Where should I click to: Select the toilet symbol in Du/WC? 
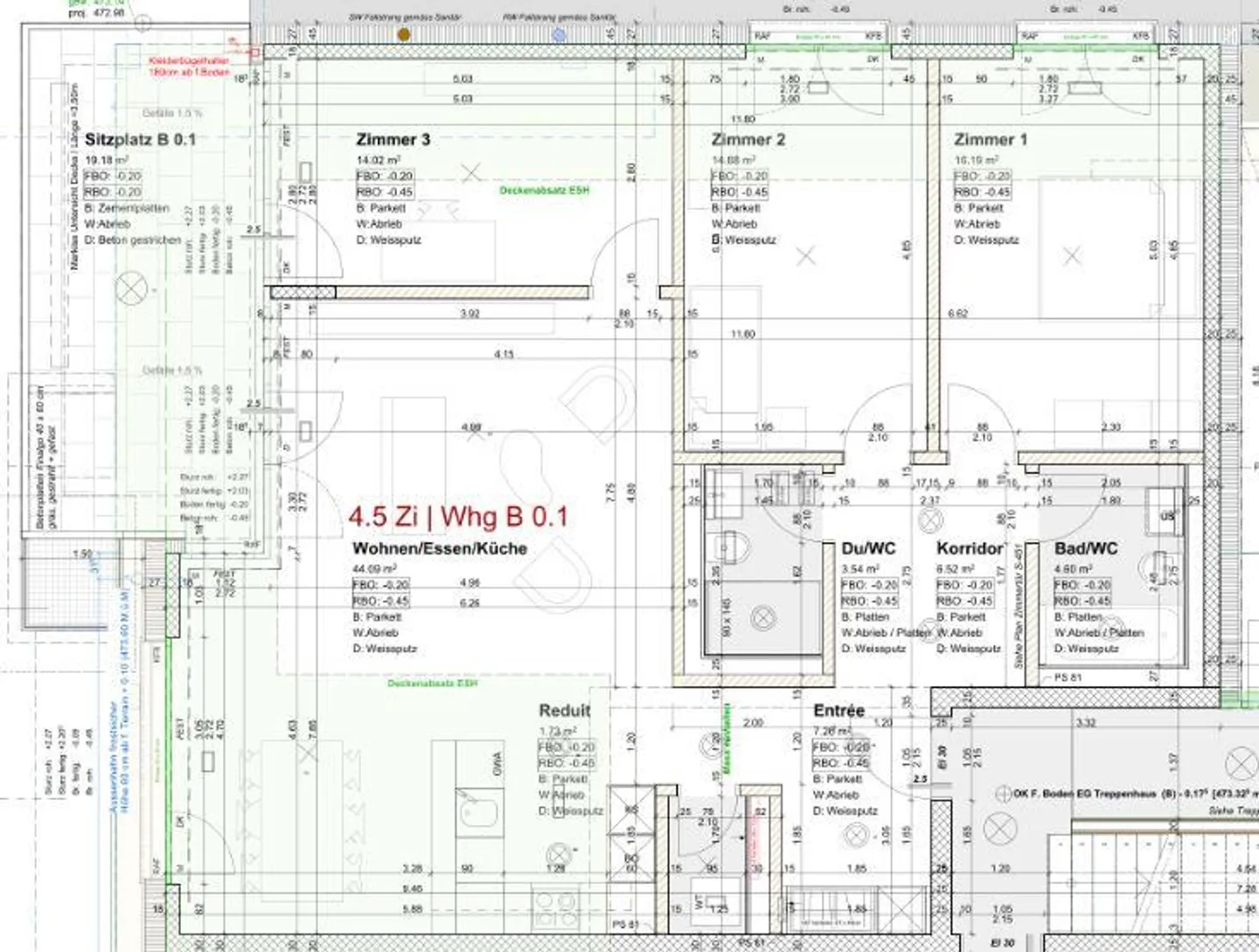[x=733, y=548]
